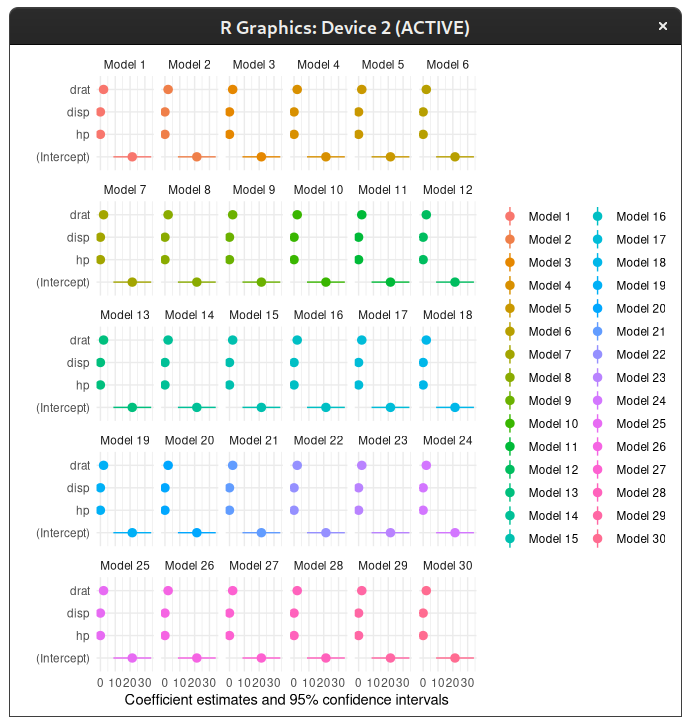Click the Model 20 legend key marker
Viewport: 691px width, 726px height.
click(597, 308)
